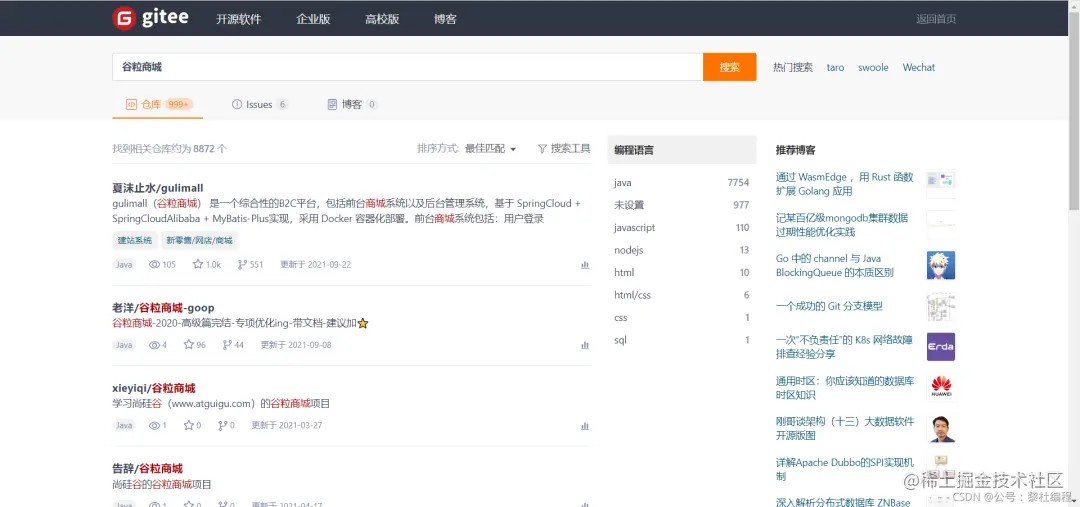Select hot search term Wechat
This screenshot has height=507, width=1080.
pyautogui.click(x=919, y=68)
